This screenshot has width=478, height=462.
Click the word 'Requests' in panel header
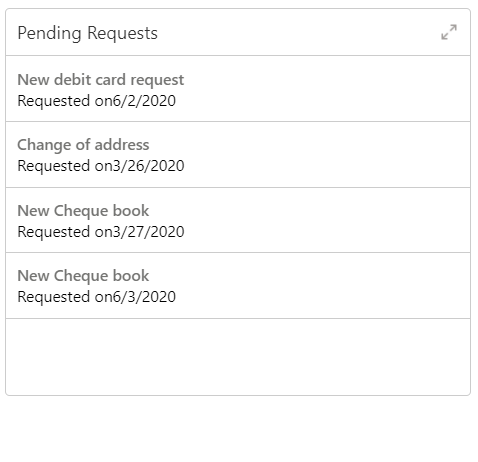[x=122, y=34]
